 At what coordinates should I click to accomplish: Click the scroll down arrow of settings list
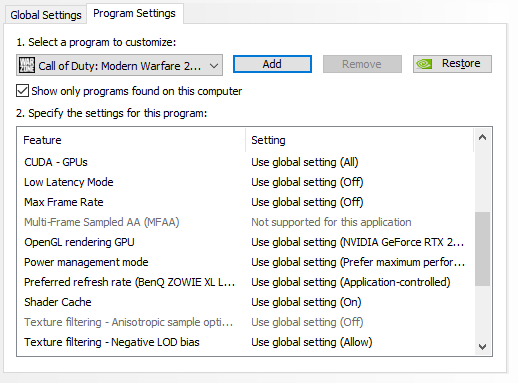click(482, 347)
